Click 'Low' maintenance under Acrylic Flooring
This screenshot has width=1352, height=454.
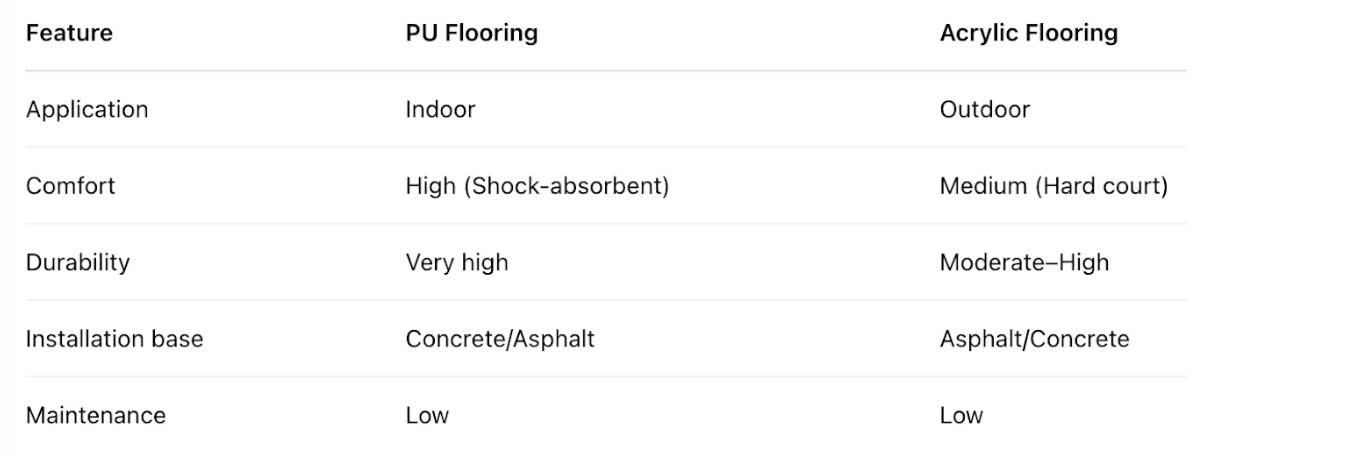pyautogui.click(x=961, y=416)
